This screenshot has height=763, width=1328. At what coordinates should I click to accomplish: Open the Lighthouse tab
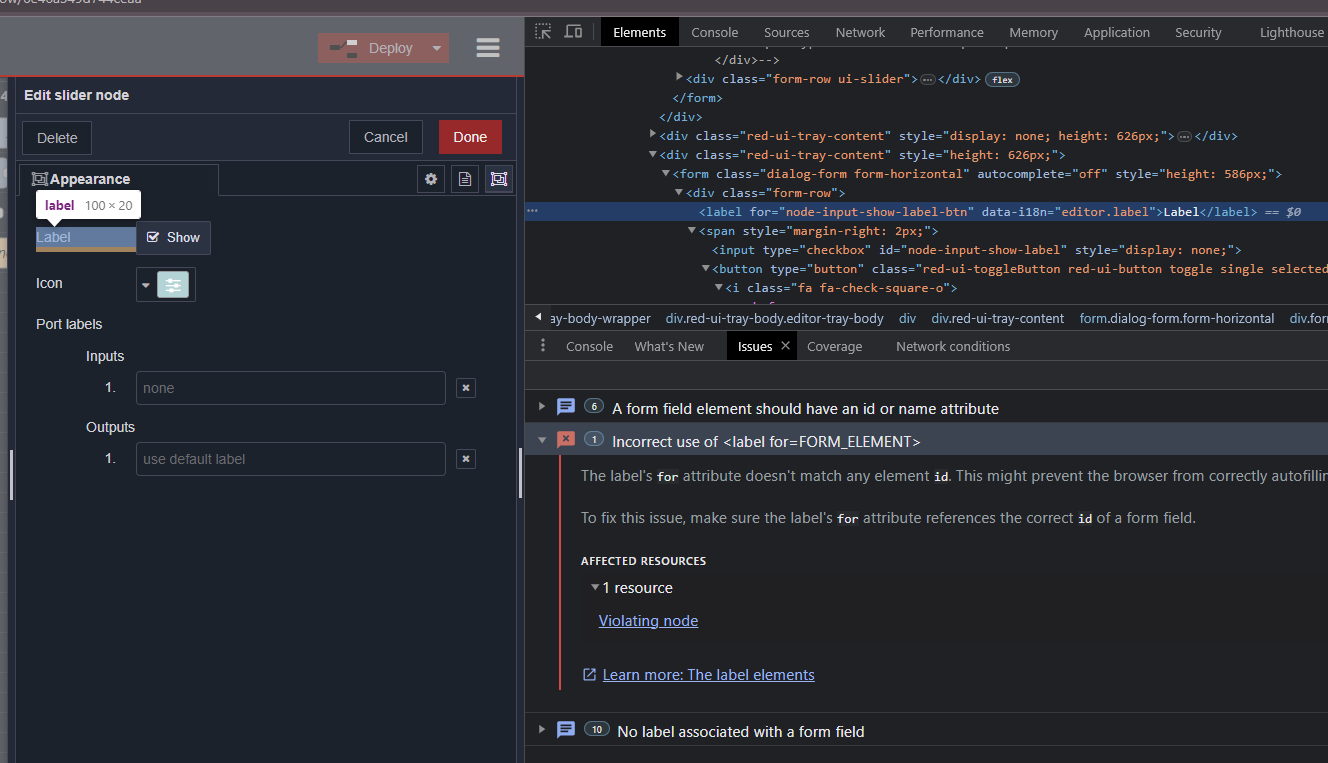pos(1292,32)
